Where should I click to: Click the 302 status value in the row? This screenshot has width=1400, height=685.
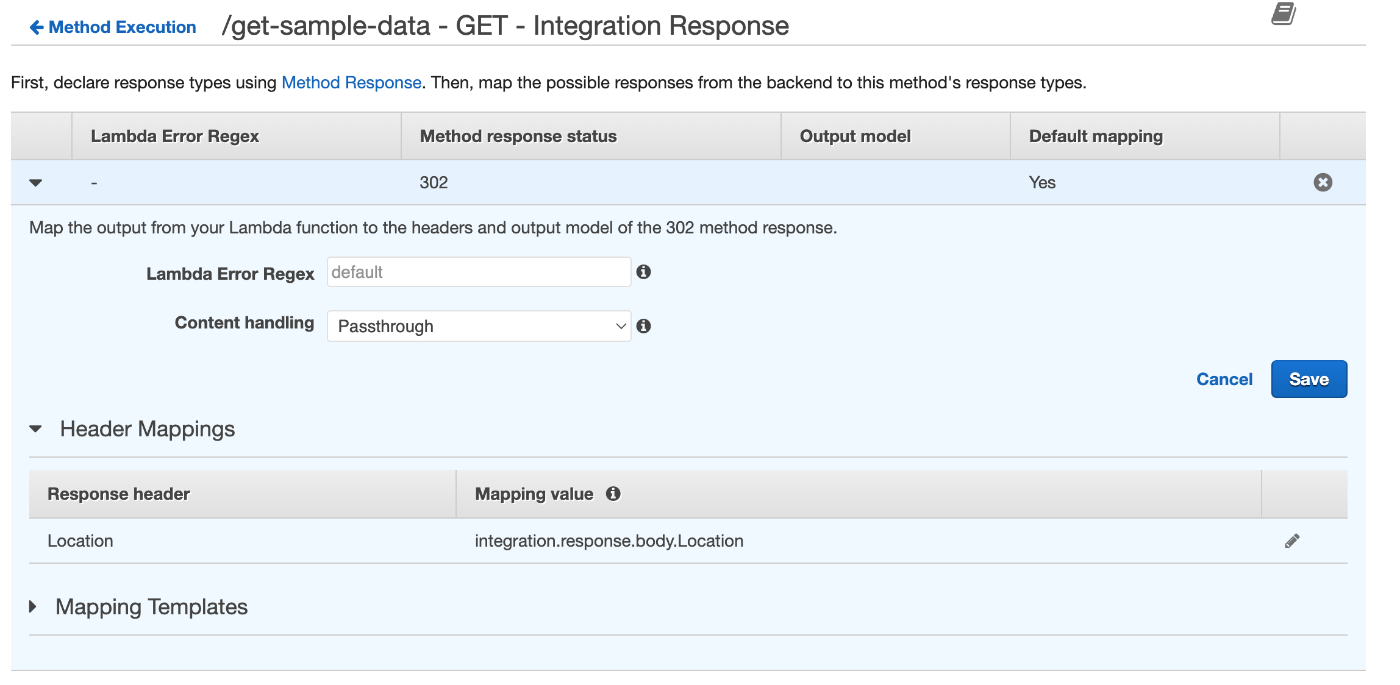(434, 182)
